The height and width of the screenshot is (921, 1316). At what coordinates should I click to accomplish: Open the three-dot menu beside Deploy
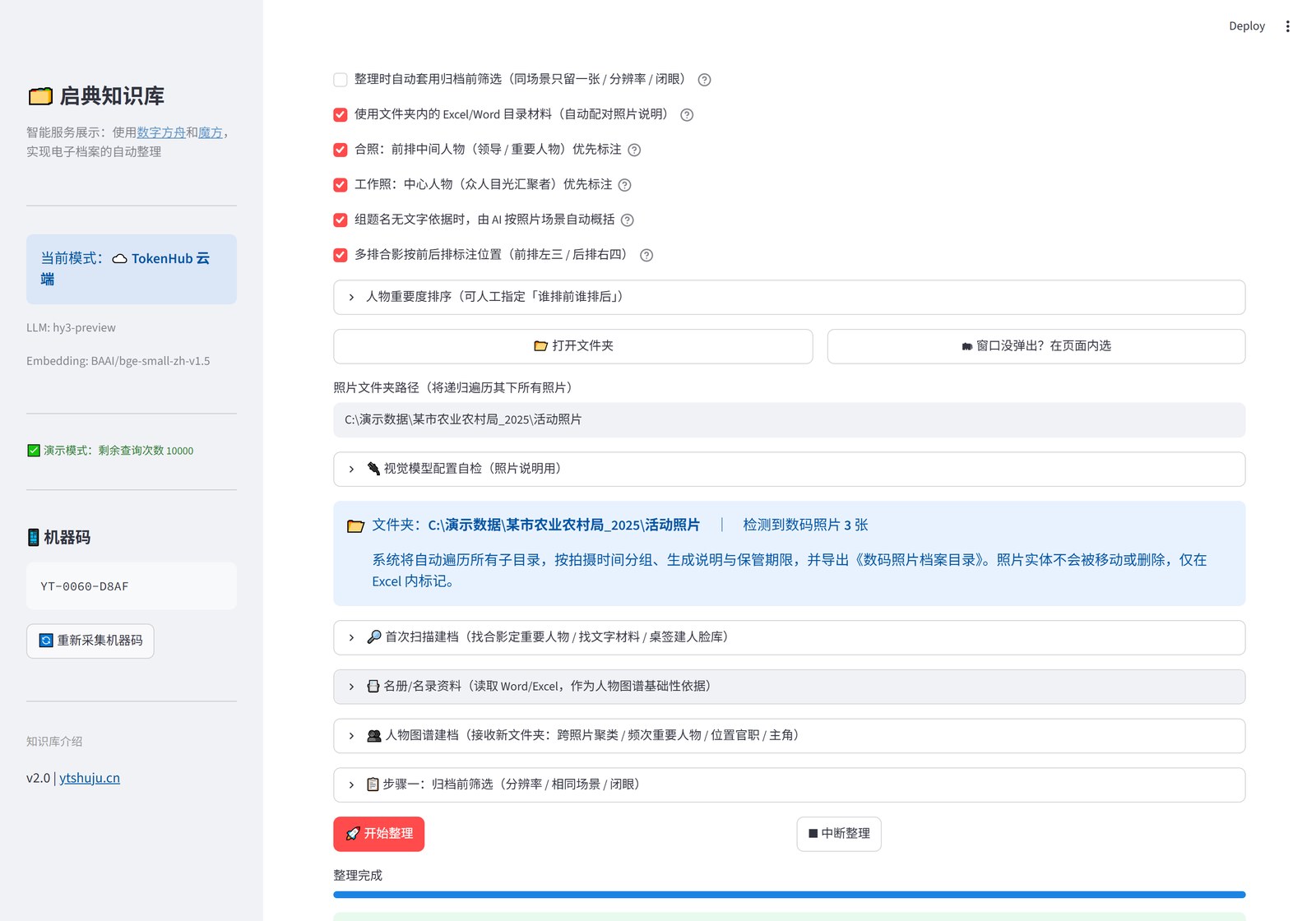tap(1287, 26)
